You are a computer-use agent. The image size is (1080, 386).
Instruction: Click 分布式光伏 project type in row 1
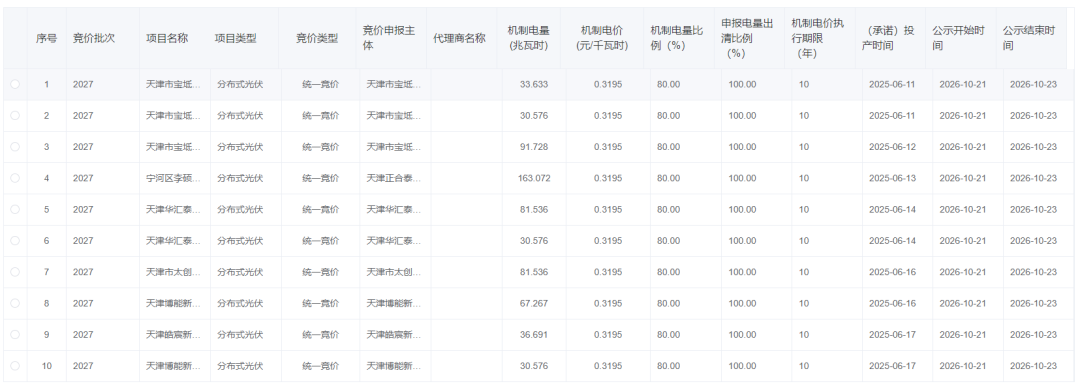click(x=240, y=84)
